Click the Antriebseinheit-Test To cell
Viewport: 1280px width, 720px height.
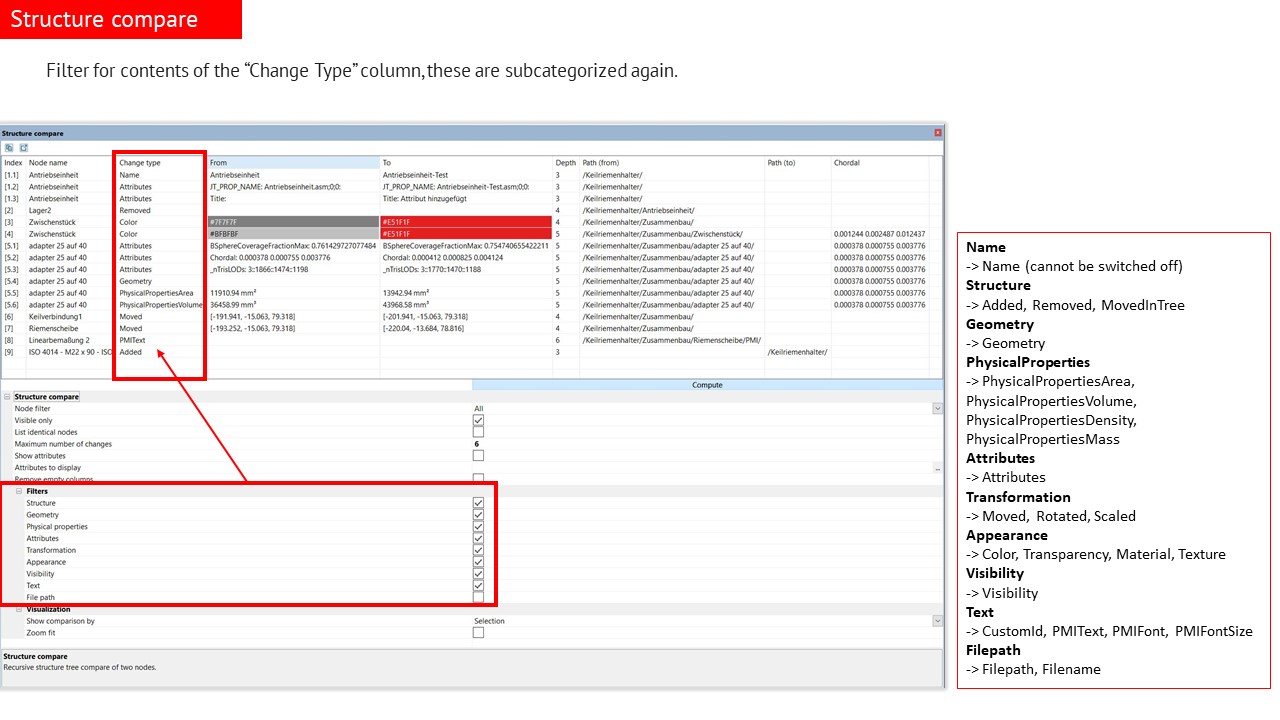coord(415,175)
